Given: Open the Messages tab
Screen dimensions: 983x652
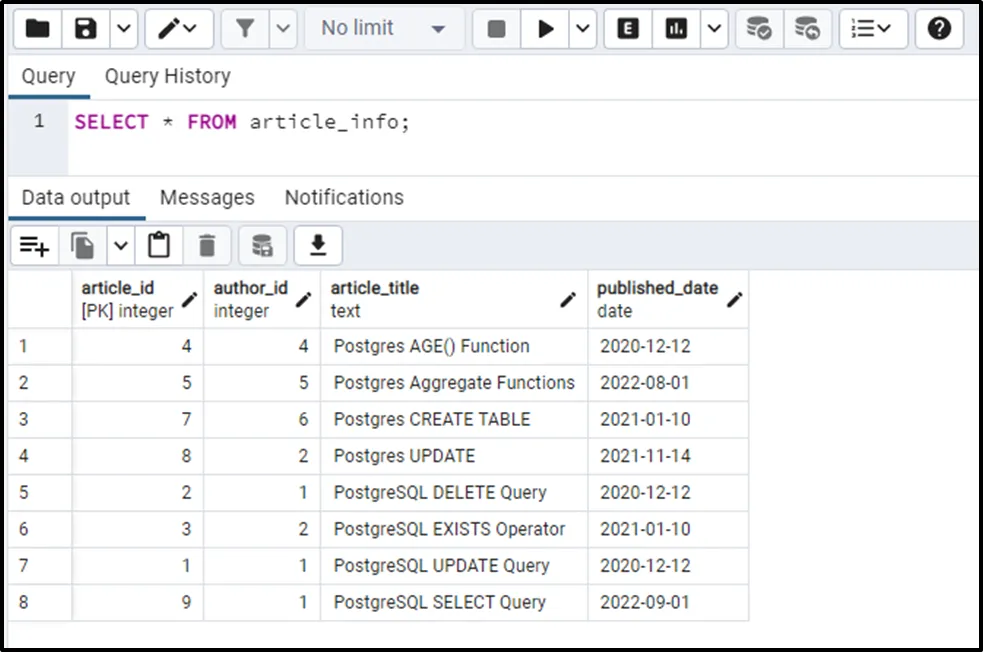Looking at the screenshot, I should point(207,198).
